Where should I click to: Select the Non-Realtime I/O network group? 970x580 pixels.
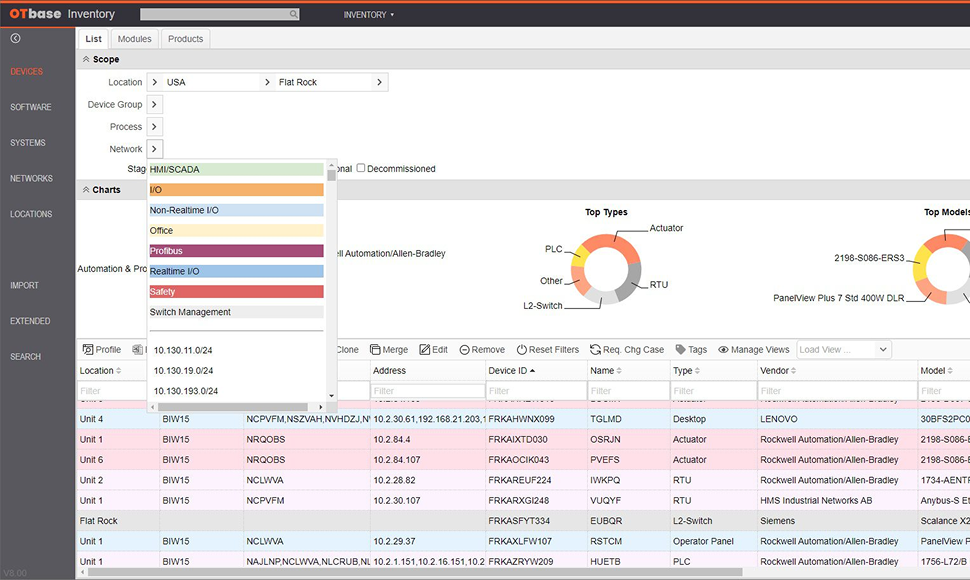click(236, 210)
